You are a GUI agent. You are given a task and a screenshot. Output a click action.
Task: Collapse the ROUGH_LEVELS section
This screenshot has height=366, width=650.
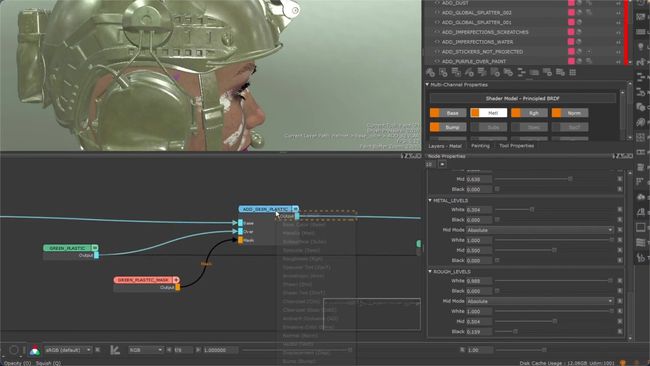pyautogui.click(x=430, y=271)
